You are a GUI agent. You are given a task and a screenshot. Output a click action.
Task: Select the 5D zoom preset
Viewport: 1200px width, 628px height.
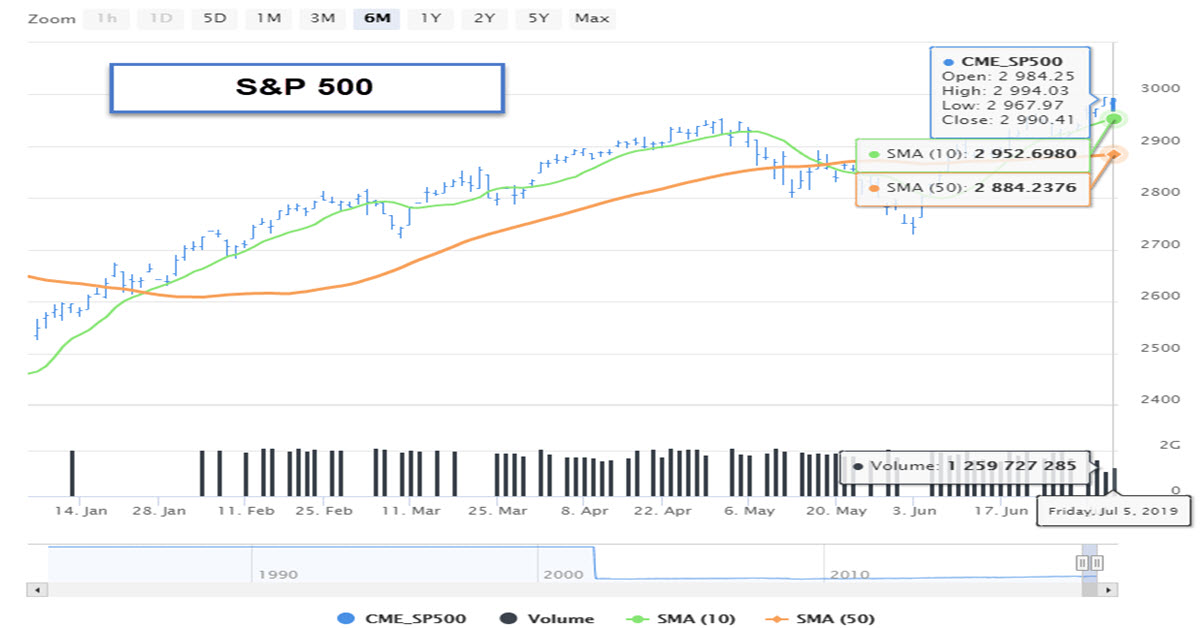tap(215, 18)
